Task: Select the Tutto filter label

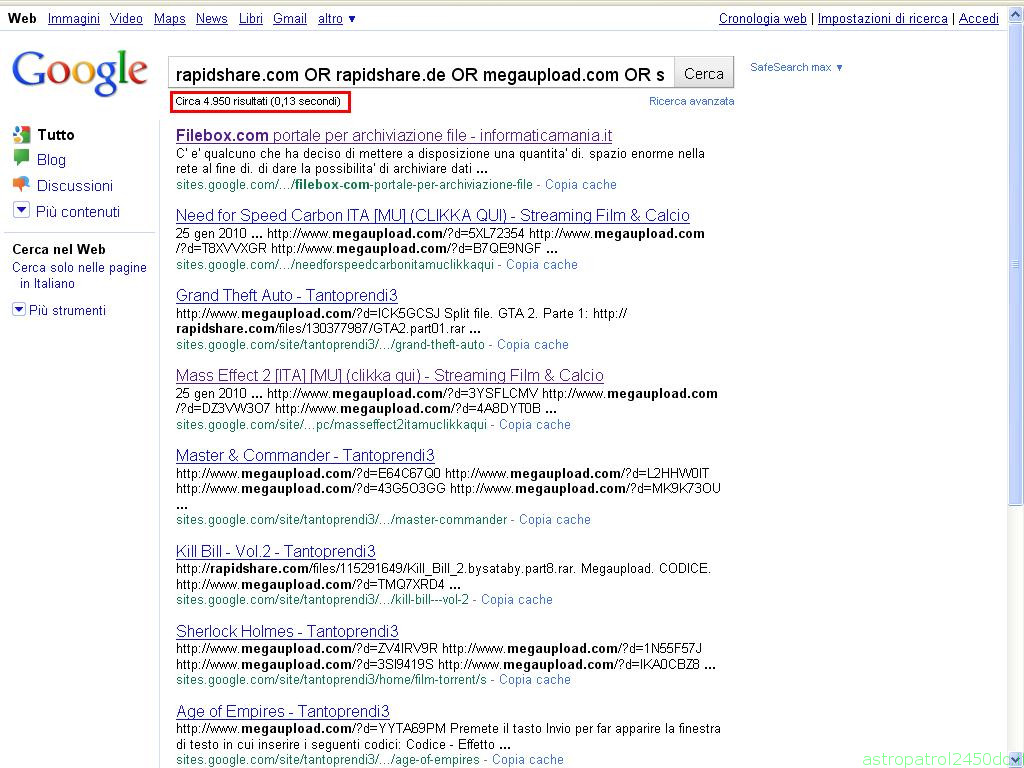Action: (x=56, y=135)
